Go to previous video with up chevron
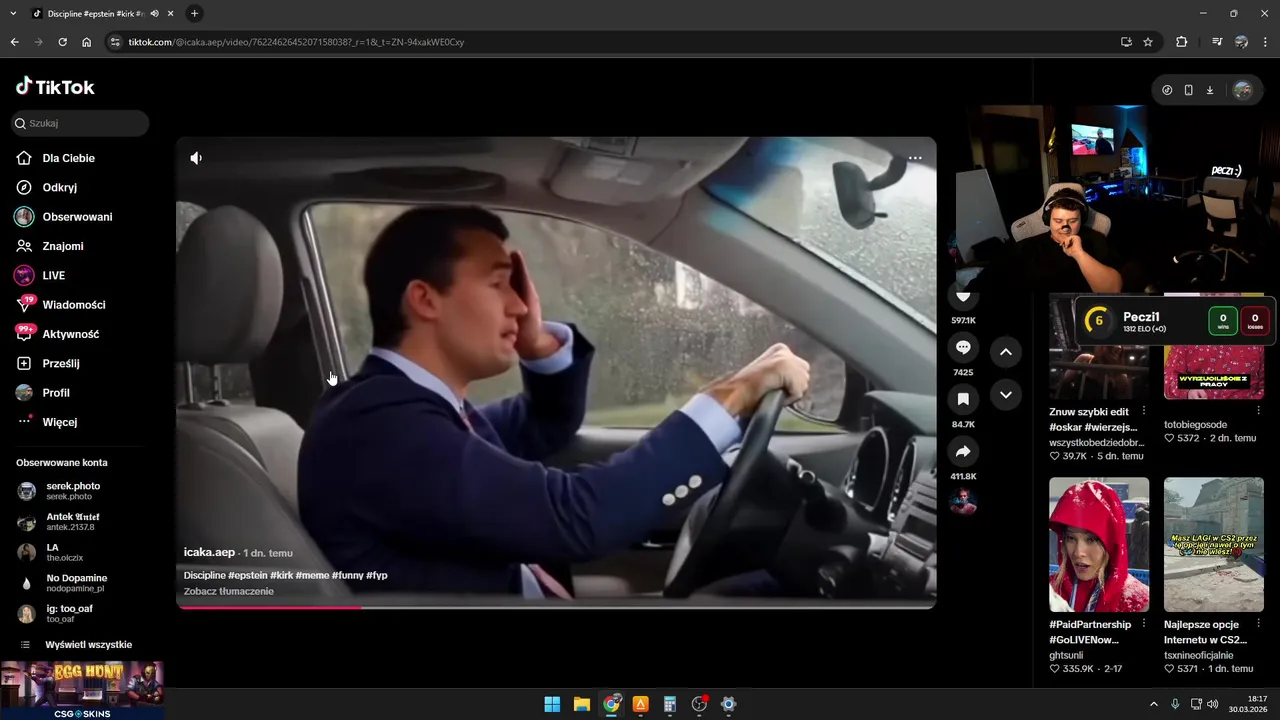The width and height of the screenshot is (1280, 720). click(1006, 352)
